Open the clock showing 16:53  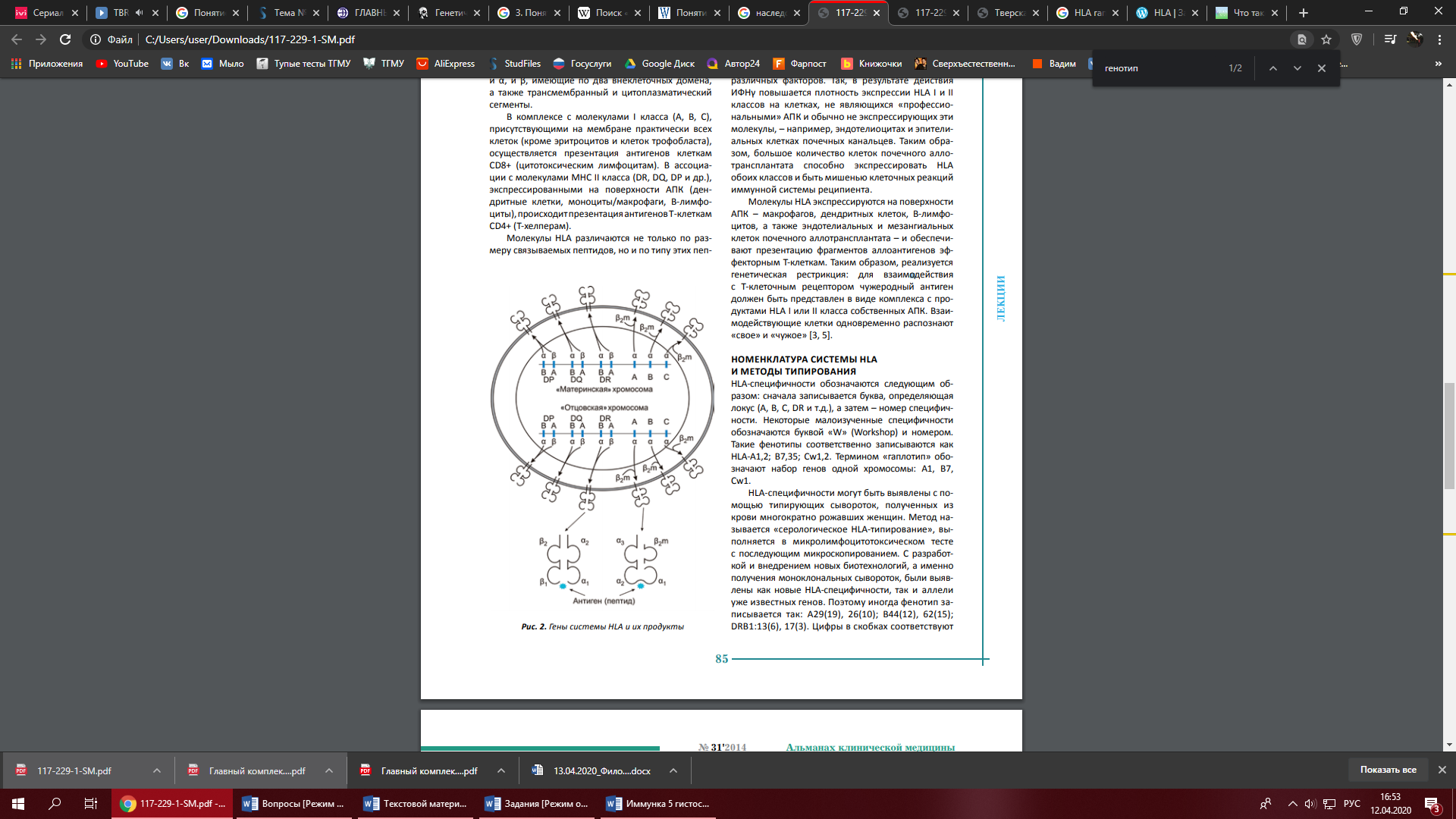pos(1391,804)
